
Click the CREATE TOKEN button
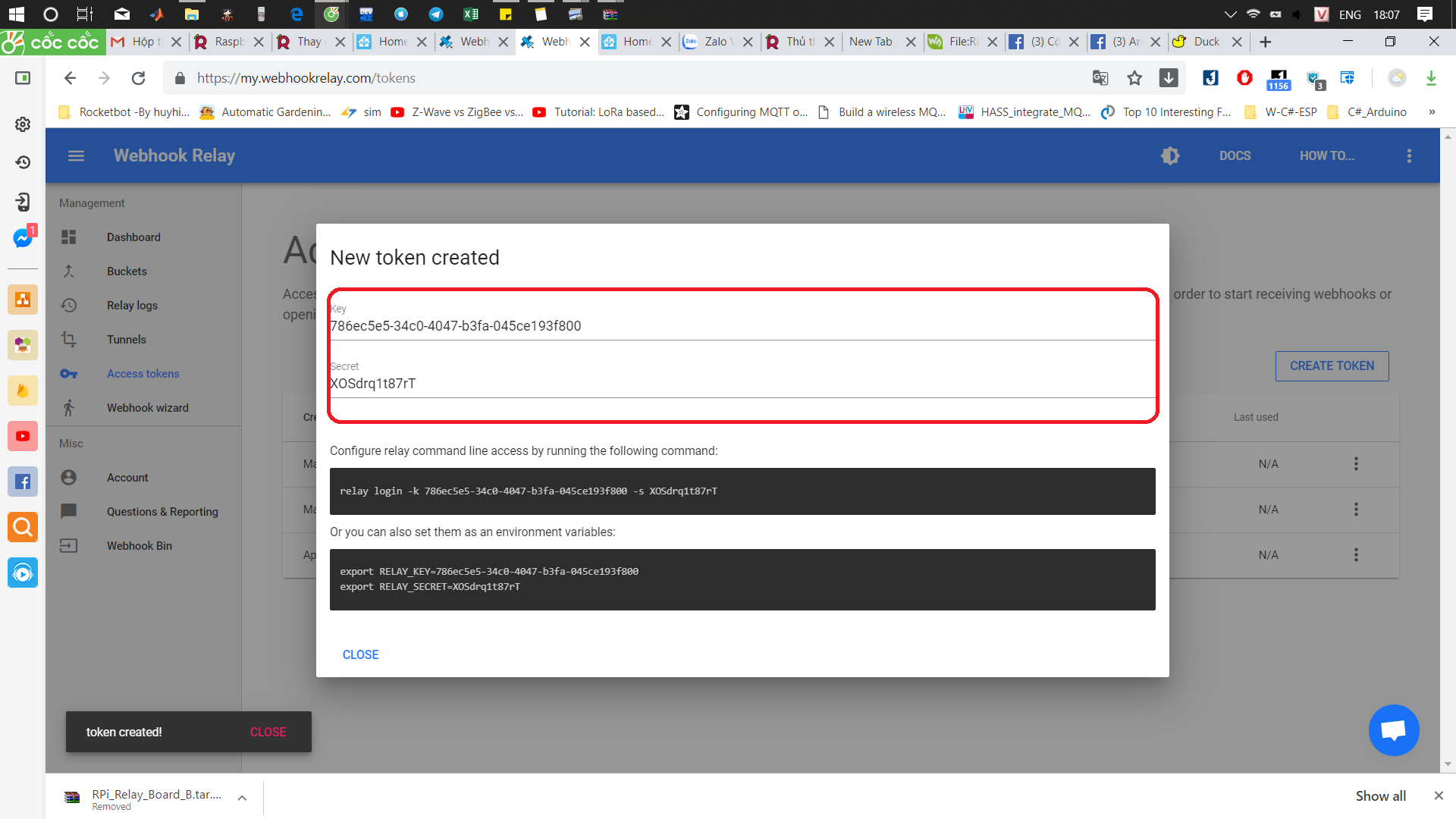pos(1332,366)
